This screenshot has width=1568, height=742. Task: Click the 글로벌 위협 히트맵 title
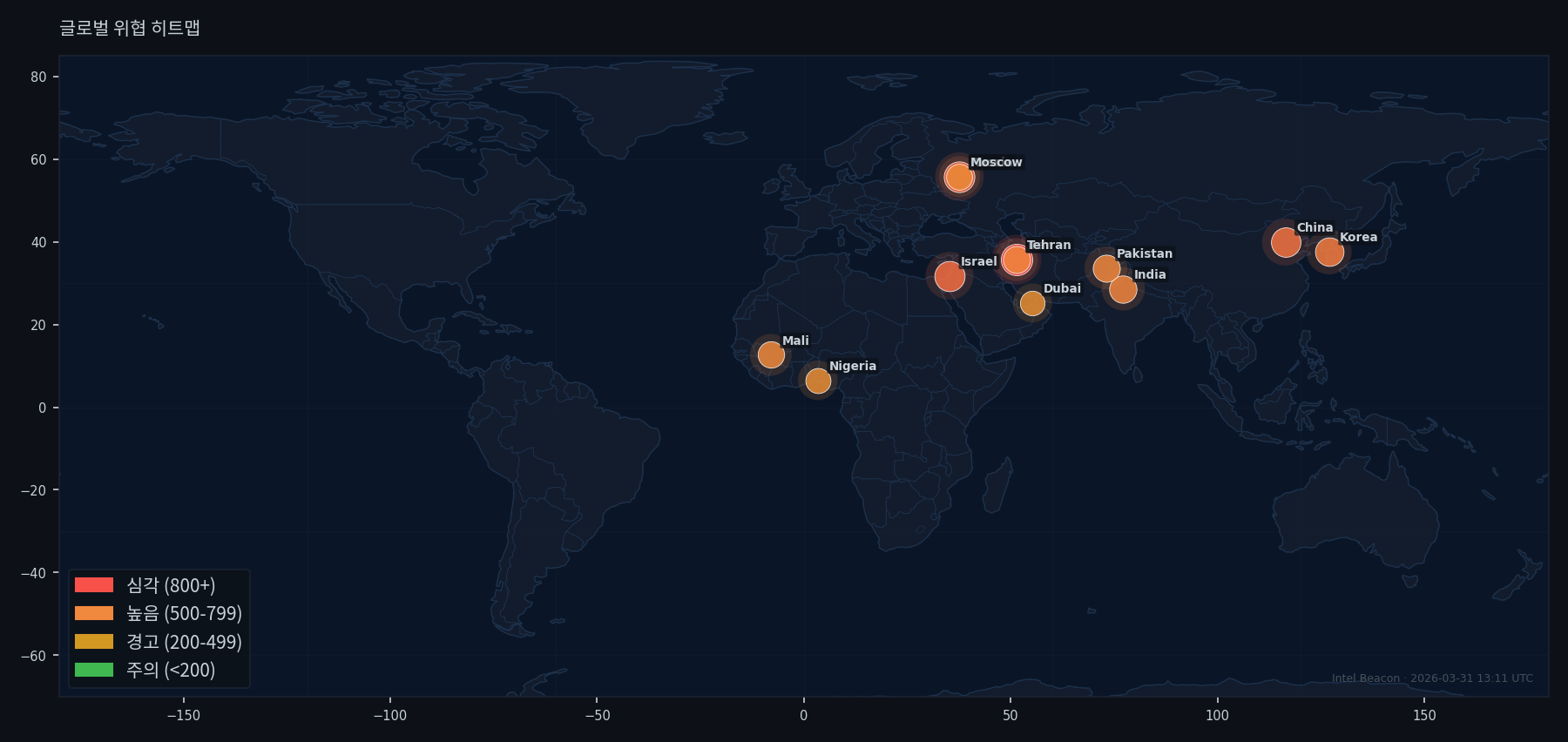click(x=130, y=28)
